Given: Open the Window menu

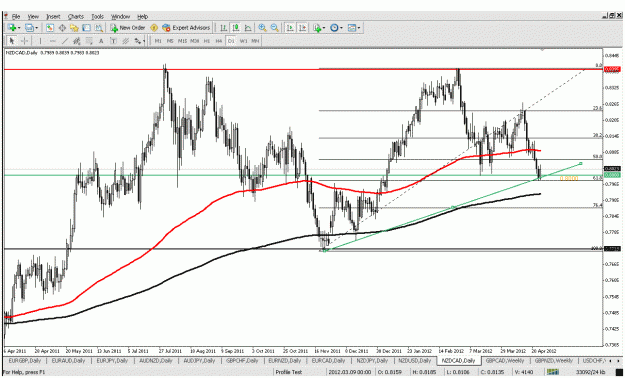Looking at the screenshot, I should (x=120, y=17).
